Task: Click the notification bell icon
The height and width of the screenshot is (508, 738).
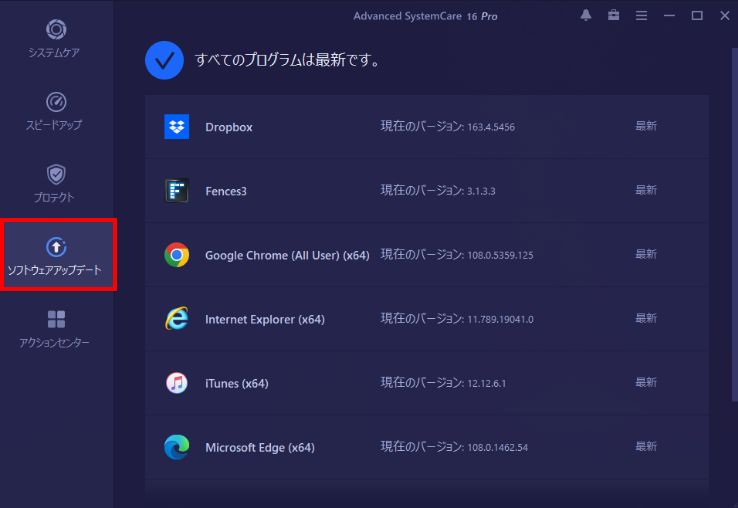Action: click(x=586, y=16)
